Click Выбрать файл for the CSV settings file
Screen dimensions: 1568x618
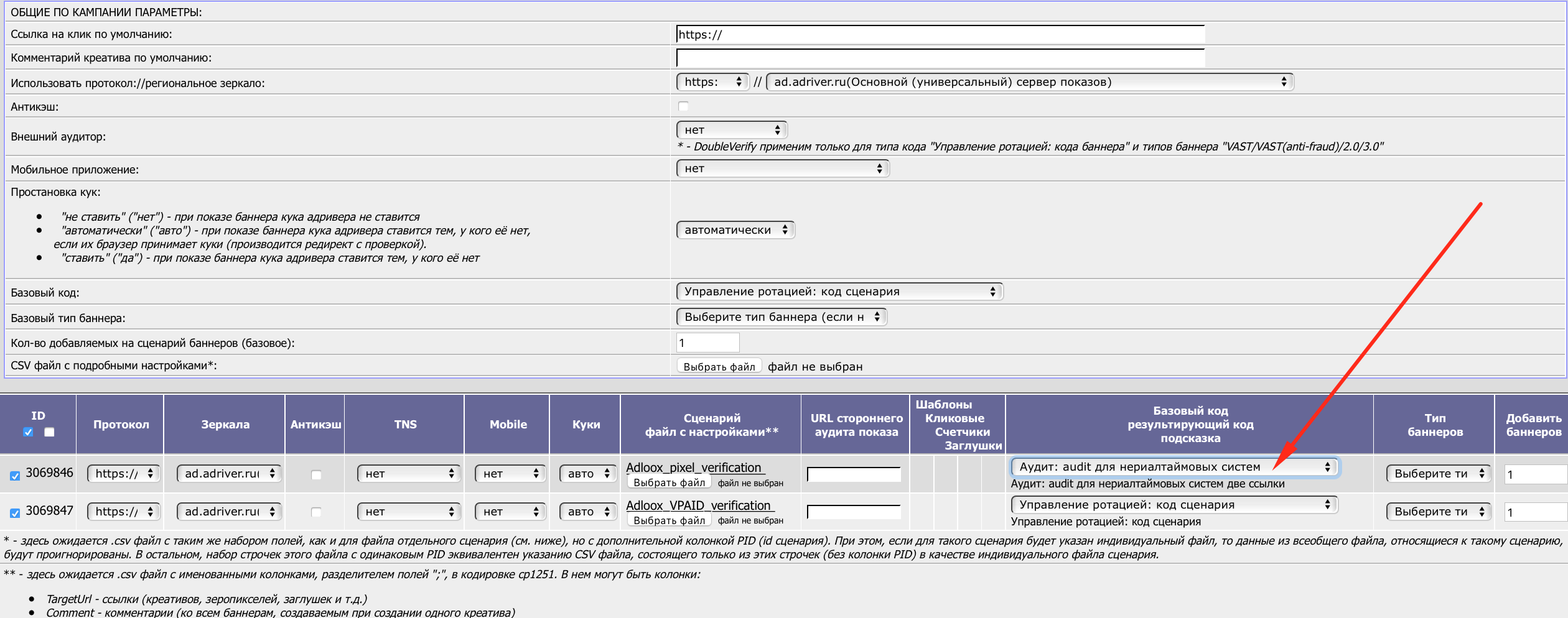(719, 367)
